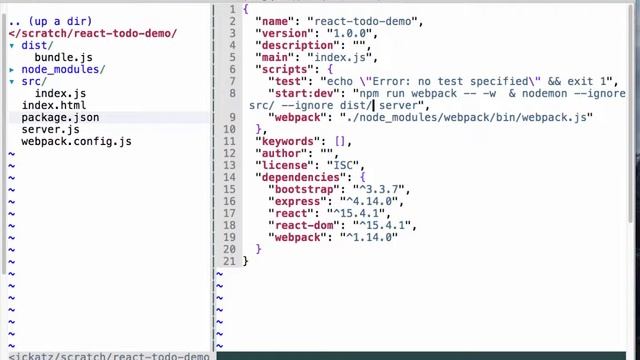
Task: Click the file tree status line path
Action: pyautogui.click(x=109, y=356)
